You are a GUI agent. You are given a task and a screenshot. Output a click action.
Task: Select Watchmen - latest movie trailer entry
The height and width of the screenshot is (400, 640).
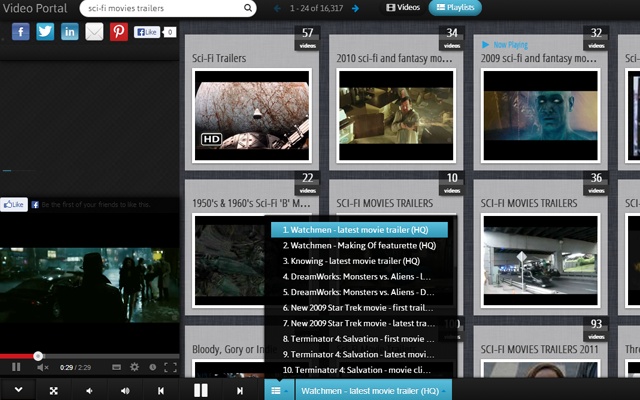(x=359, y=230)
